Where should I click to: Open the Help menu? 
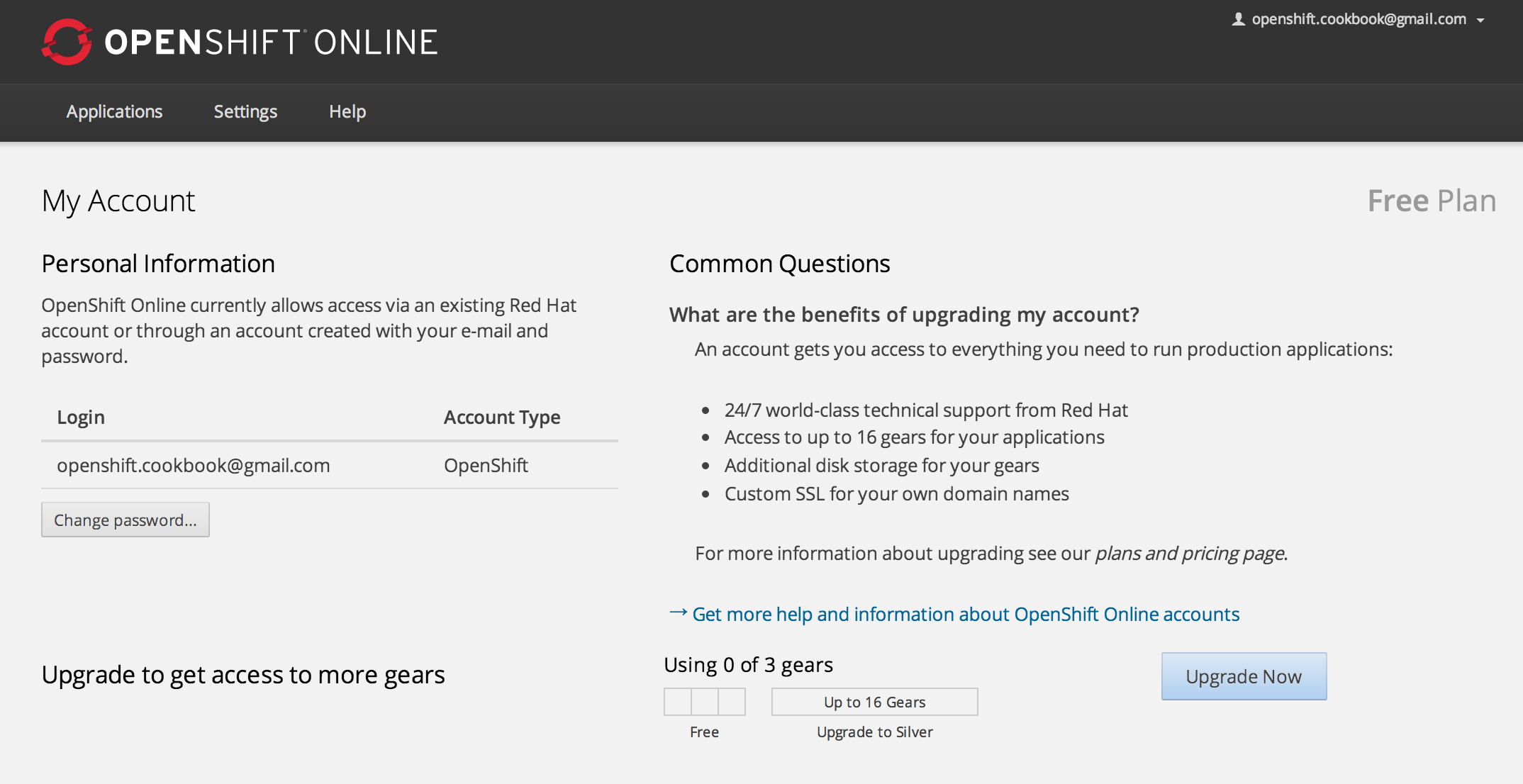coord(347,112)
